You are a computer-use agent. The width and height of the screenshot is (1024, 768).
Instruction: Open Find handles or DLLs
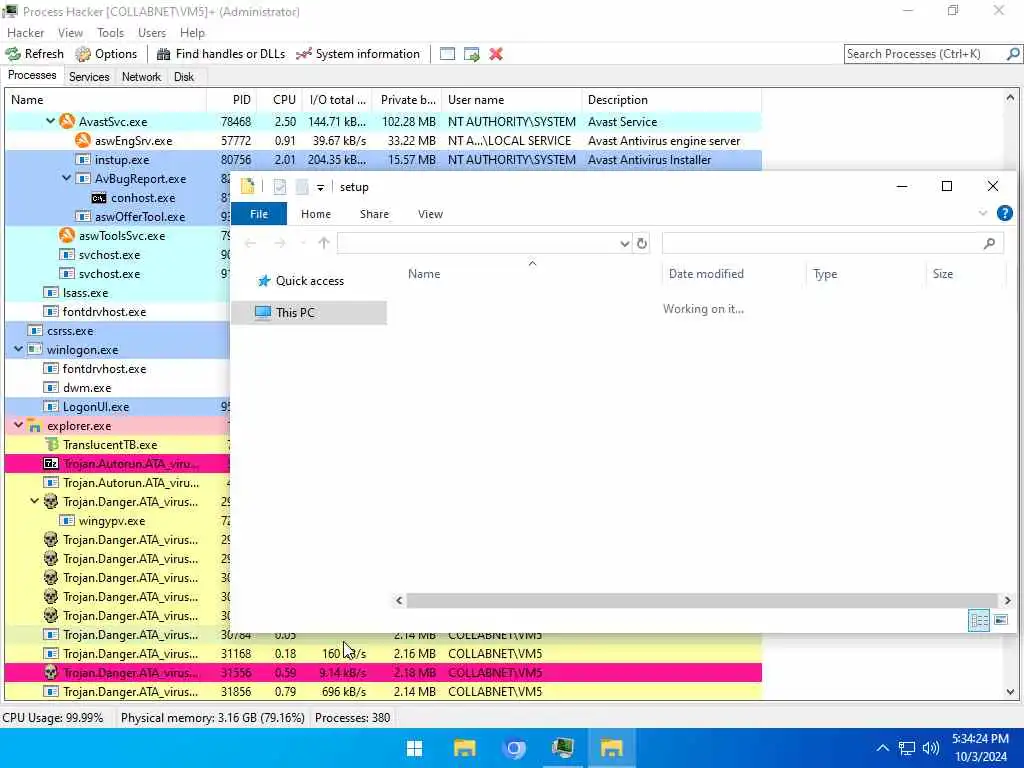pos(221,54)
